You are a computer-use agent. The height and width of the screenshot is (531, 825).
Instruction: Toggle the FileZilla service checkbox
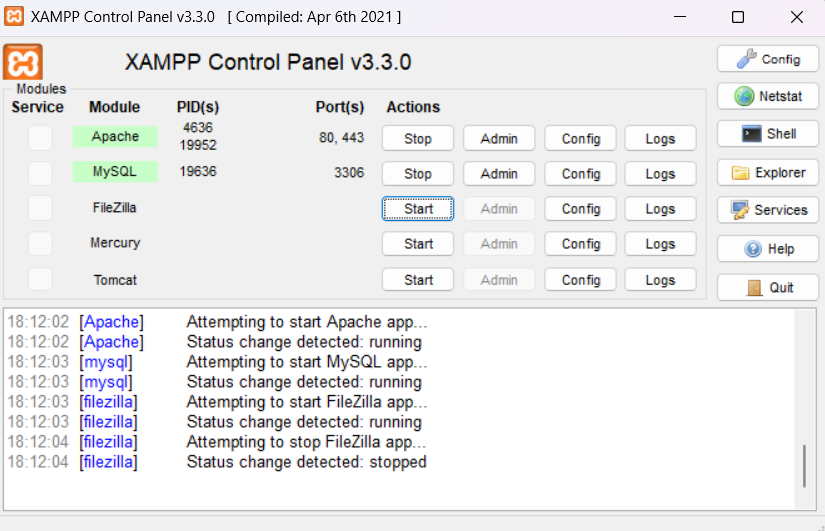[40, 208]
